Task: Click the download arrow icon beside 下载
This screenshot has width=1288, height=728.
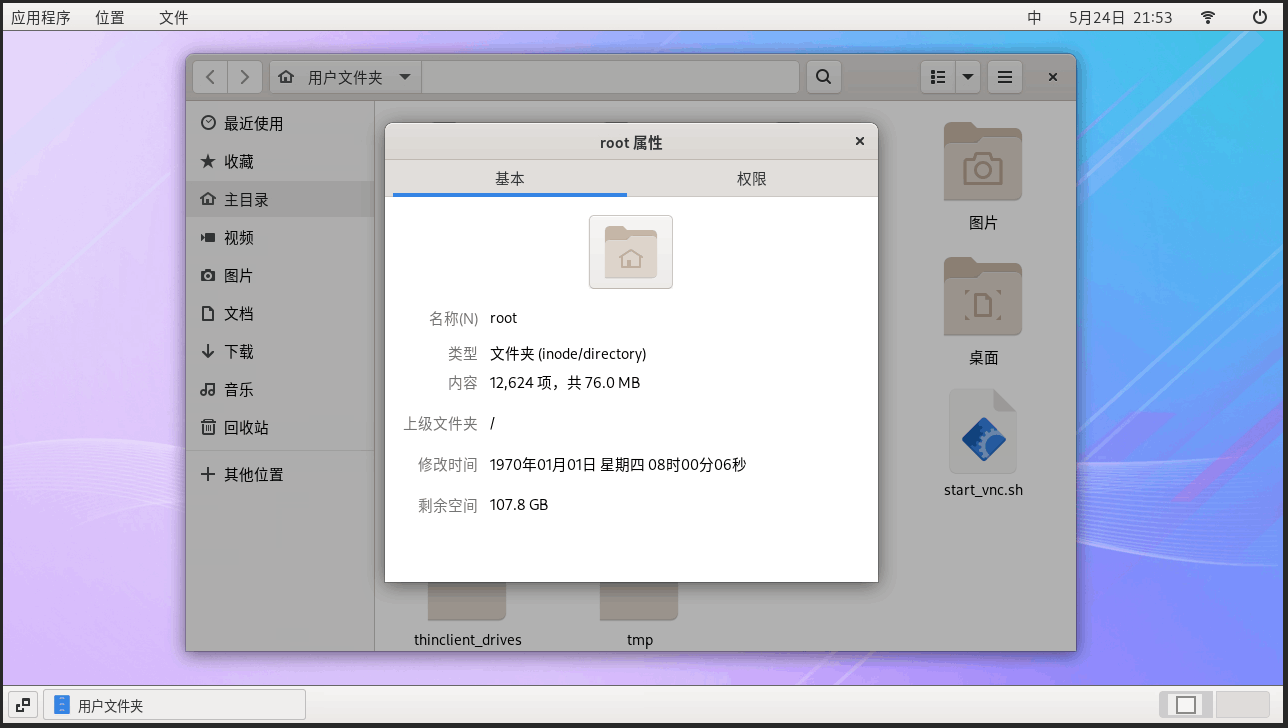Action: coord(208,351)
